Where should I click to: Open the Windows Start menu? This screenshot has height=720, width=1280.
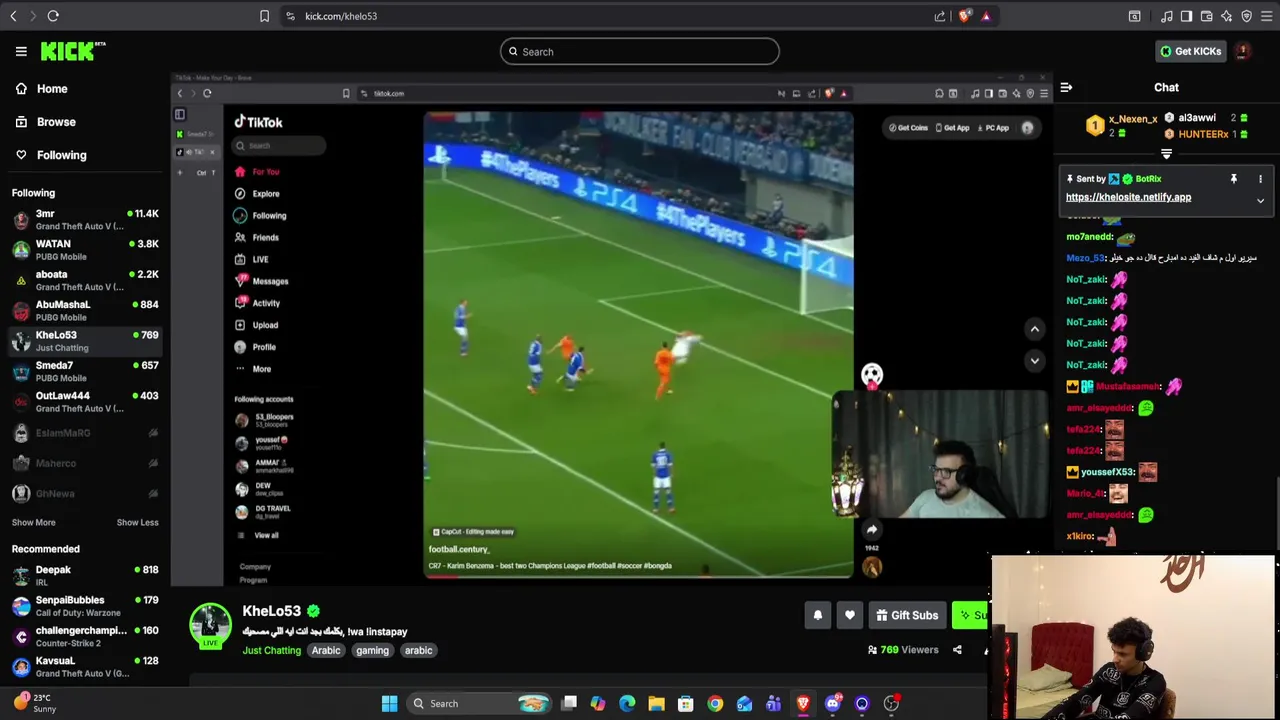(389, 704)
